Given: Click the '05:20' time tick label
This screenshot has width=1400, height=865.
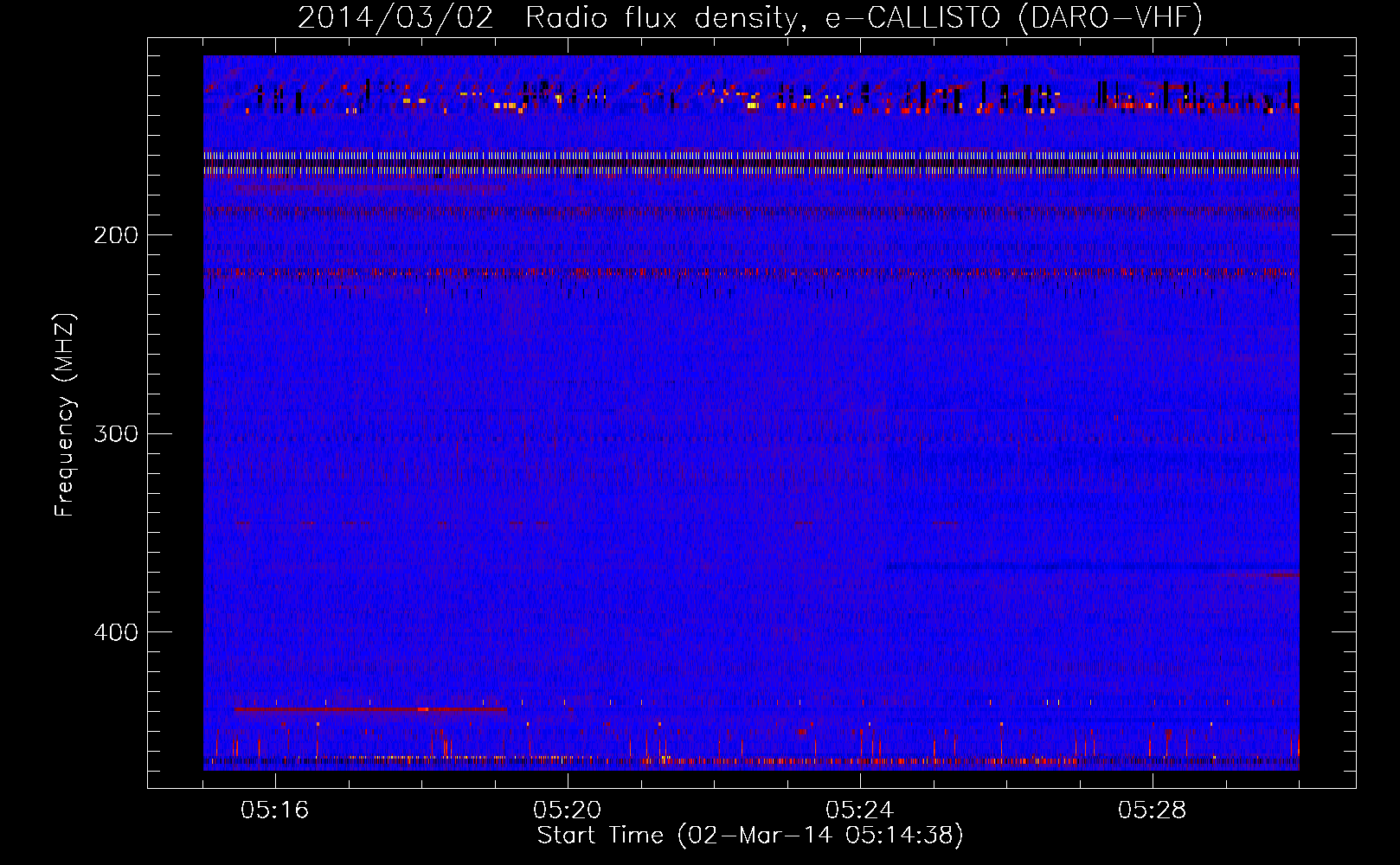Looking at the screenshot, I should pyautogui.click(x=568, y=811).
